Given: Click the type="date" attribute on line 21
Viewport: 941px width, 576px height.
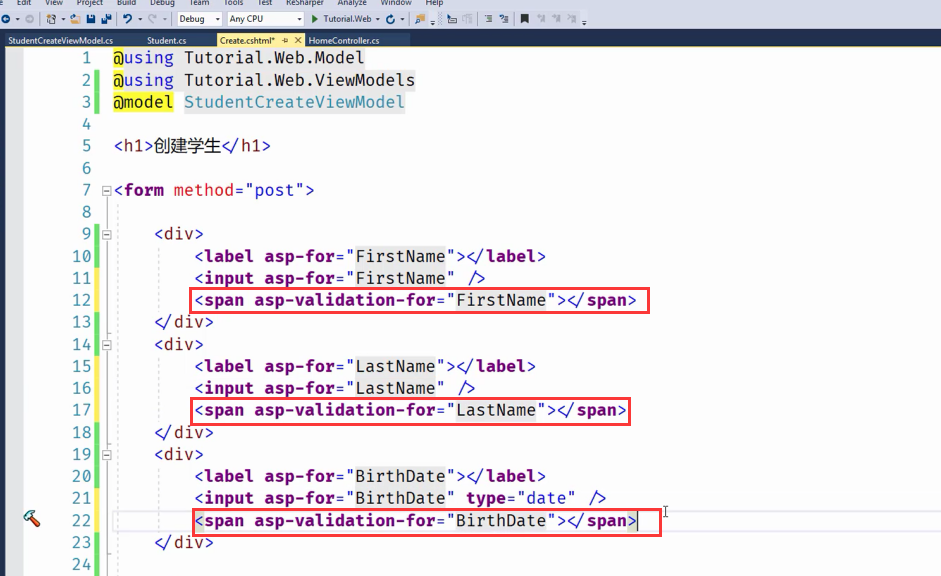Looking at the screenshot, I should click(521, 499).
